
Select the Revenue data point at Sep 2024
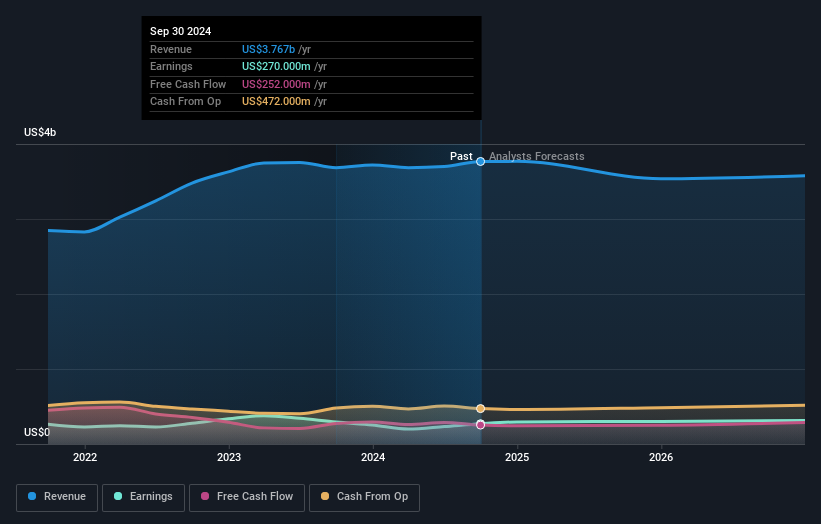coord(480,162)
